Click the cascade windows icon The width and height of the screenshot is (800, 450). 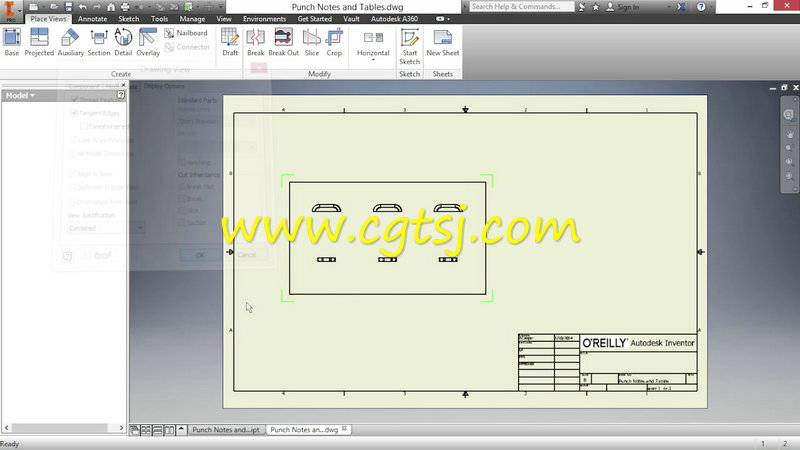(x=135, y=430)
